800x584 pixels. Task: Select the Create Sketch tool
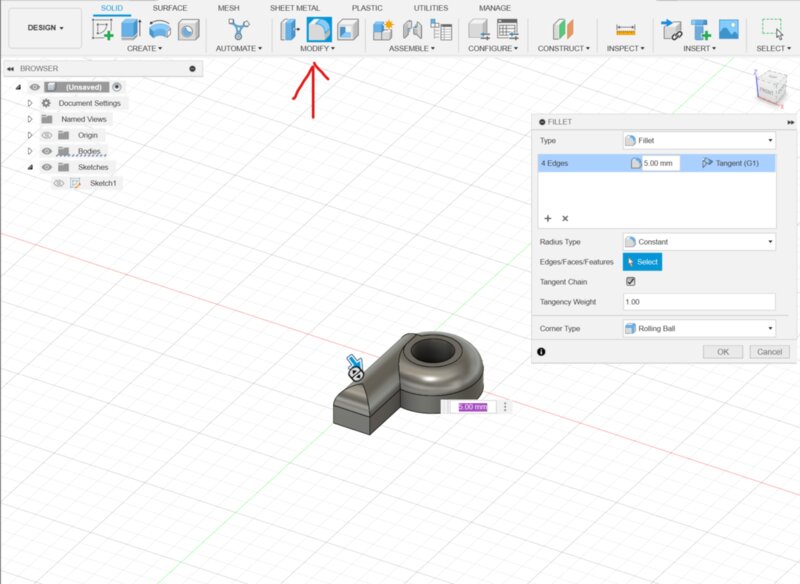pos(103,29)
